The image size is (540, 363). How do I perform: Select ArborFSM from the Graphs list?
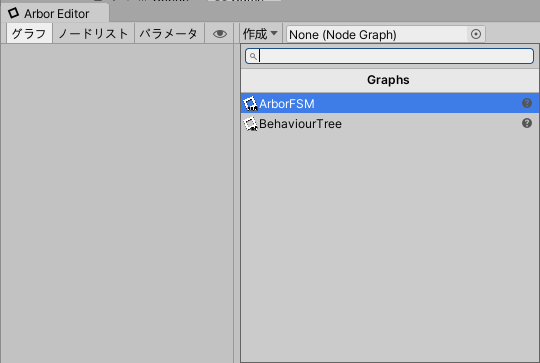coord(390,103)
